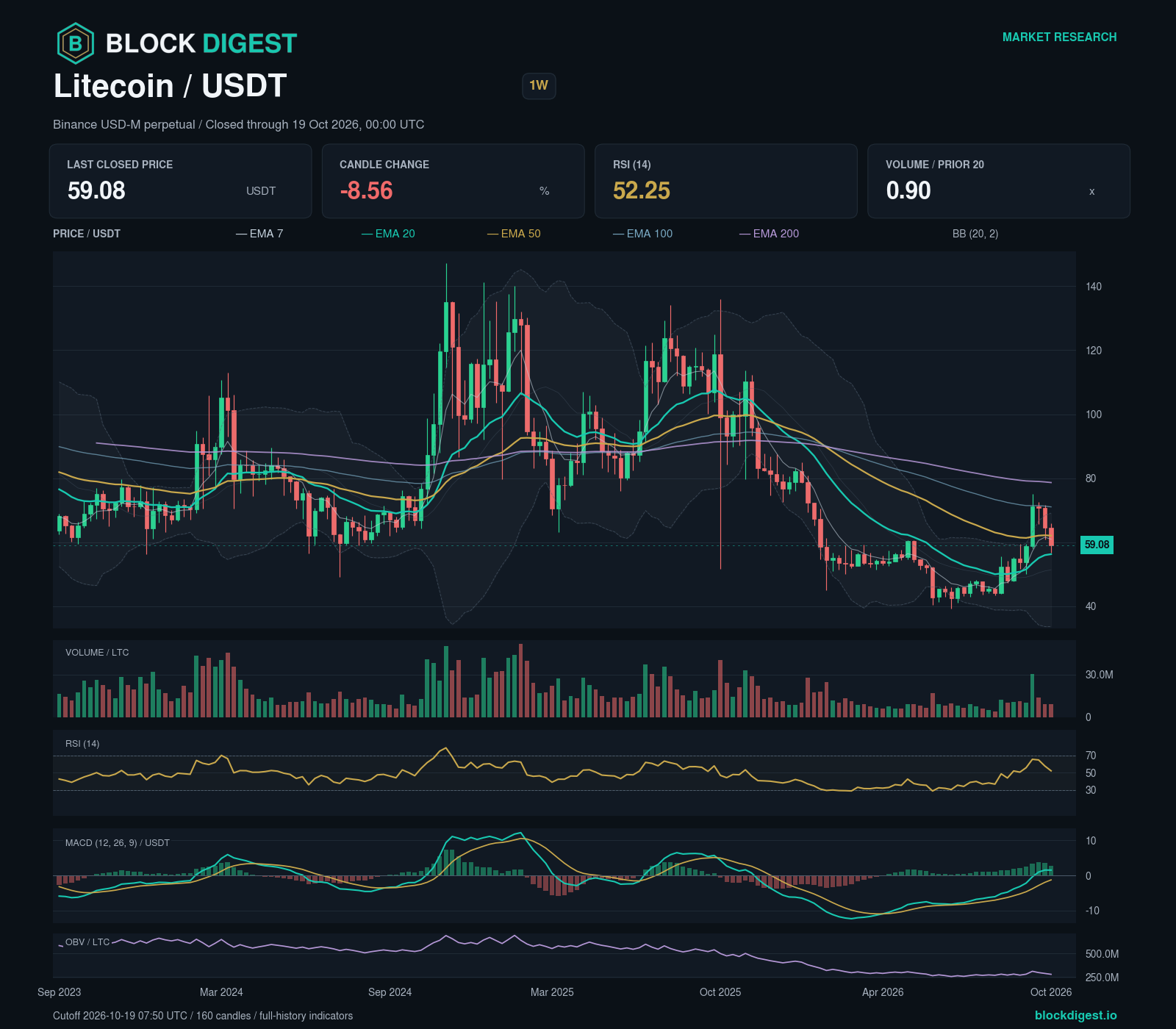The width and height of the screenshot is (1176, 1029).
Task: Click the 59.08 current price tag
Action: coord(1097,545)
